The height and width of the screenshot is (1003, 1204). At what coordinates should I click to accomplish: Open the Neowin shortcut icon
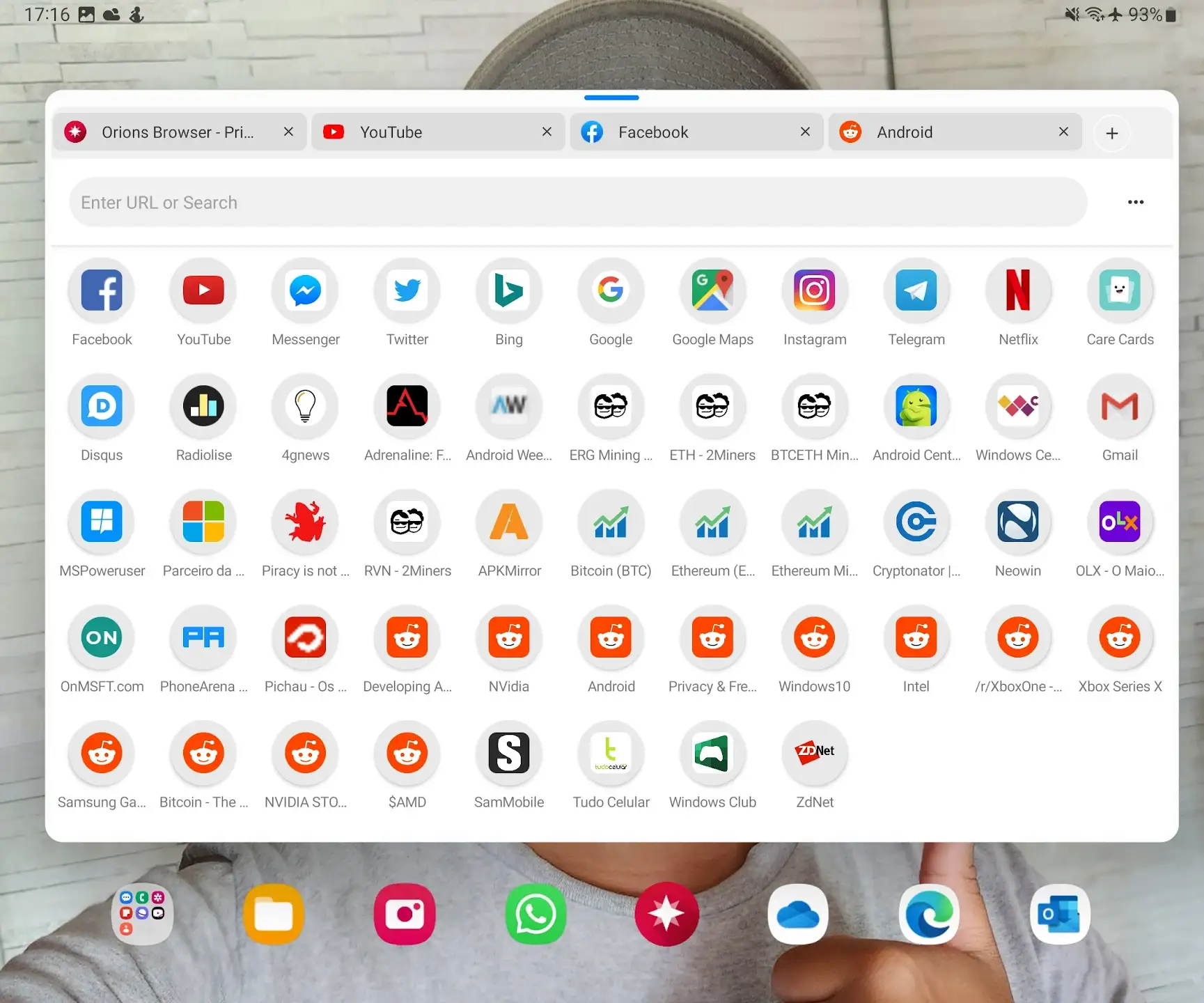tap(1017, 522)
